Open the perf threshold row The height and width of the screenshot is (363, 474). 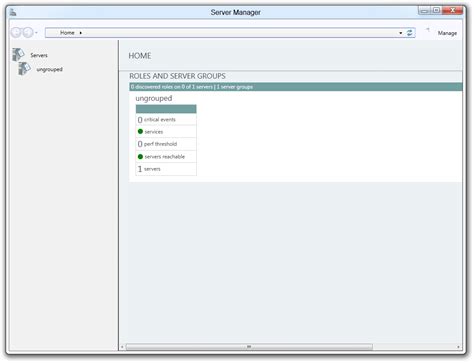166,144
